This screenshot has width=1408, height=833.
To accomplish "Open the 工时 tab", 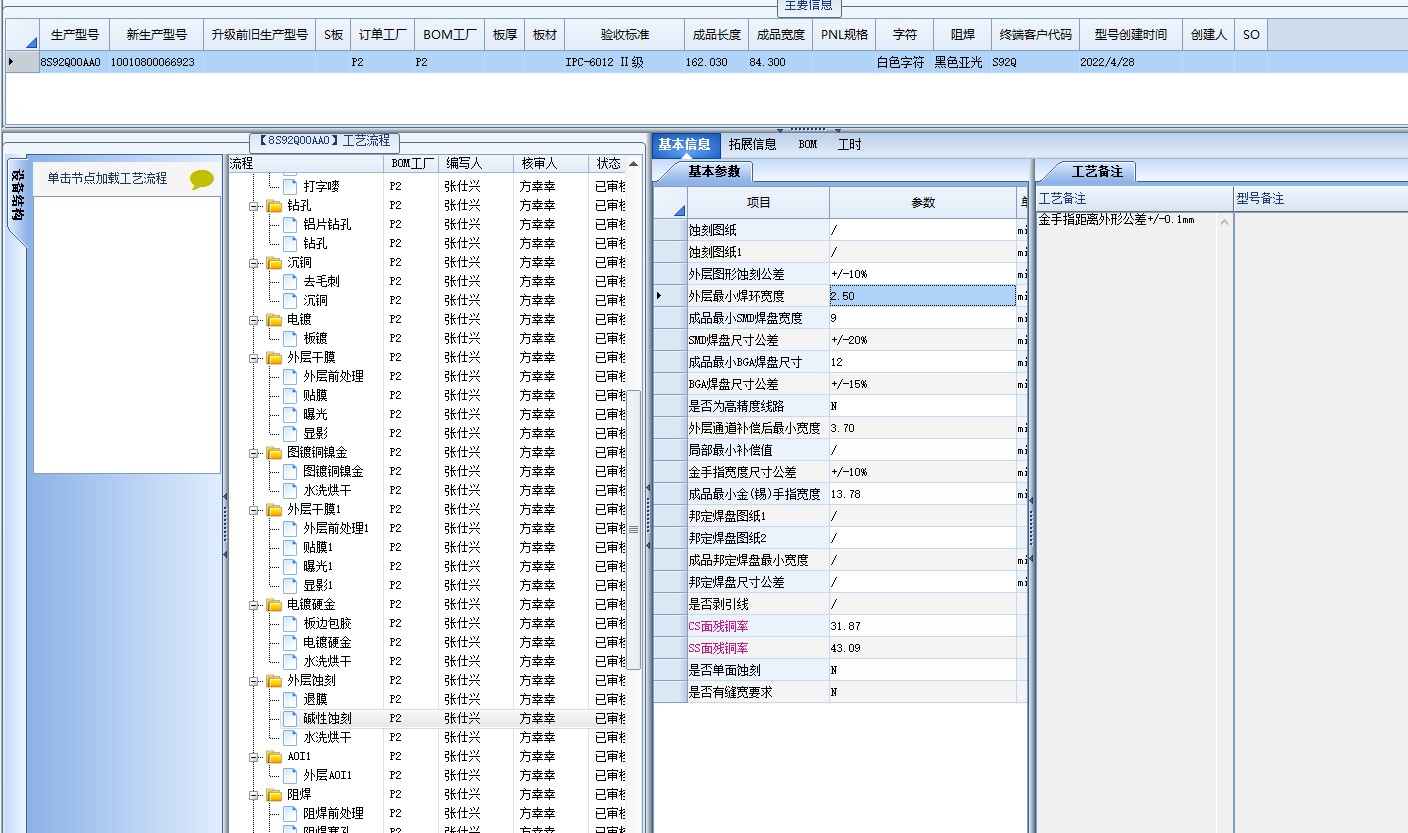I will tap(849, 145).
